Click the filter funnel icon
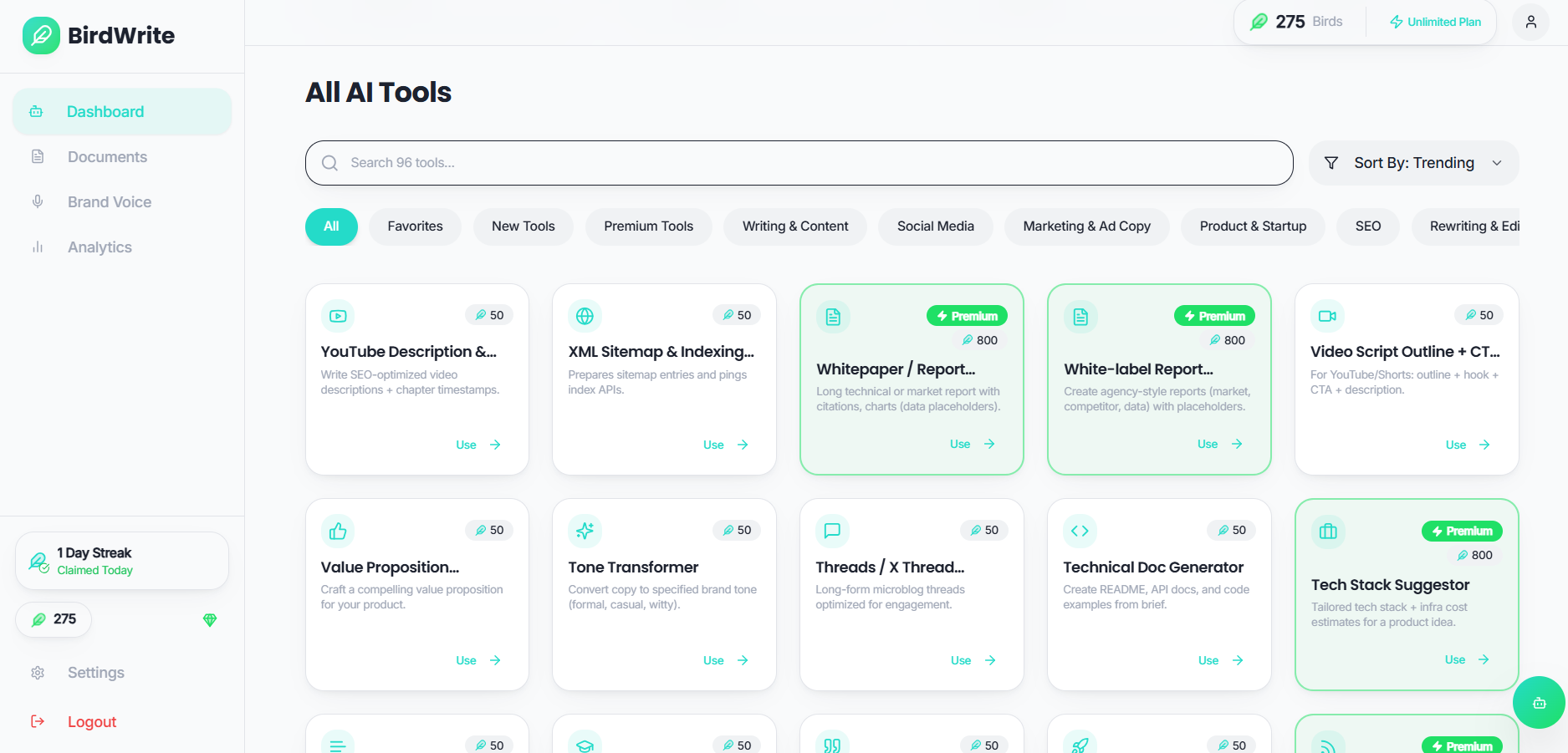1568x753 pixels. (x=1331, y=163)
